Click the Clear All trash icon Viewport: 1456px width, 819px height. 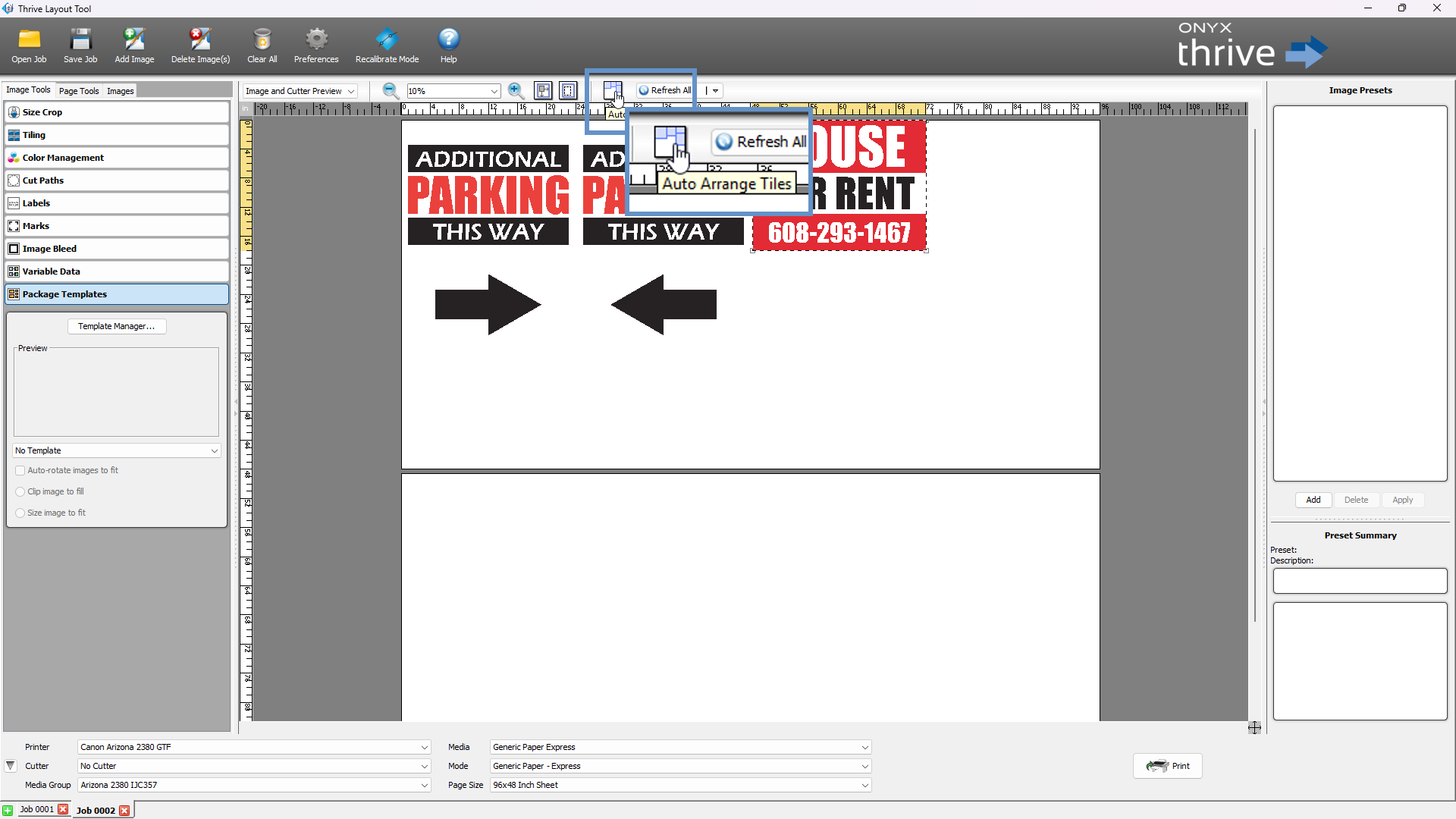262,45
